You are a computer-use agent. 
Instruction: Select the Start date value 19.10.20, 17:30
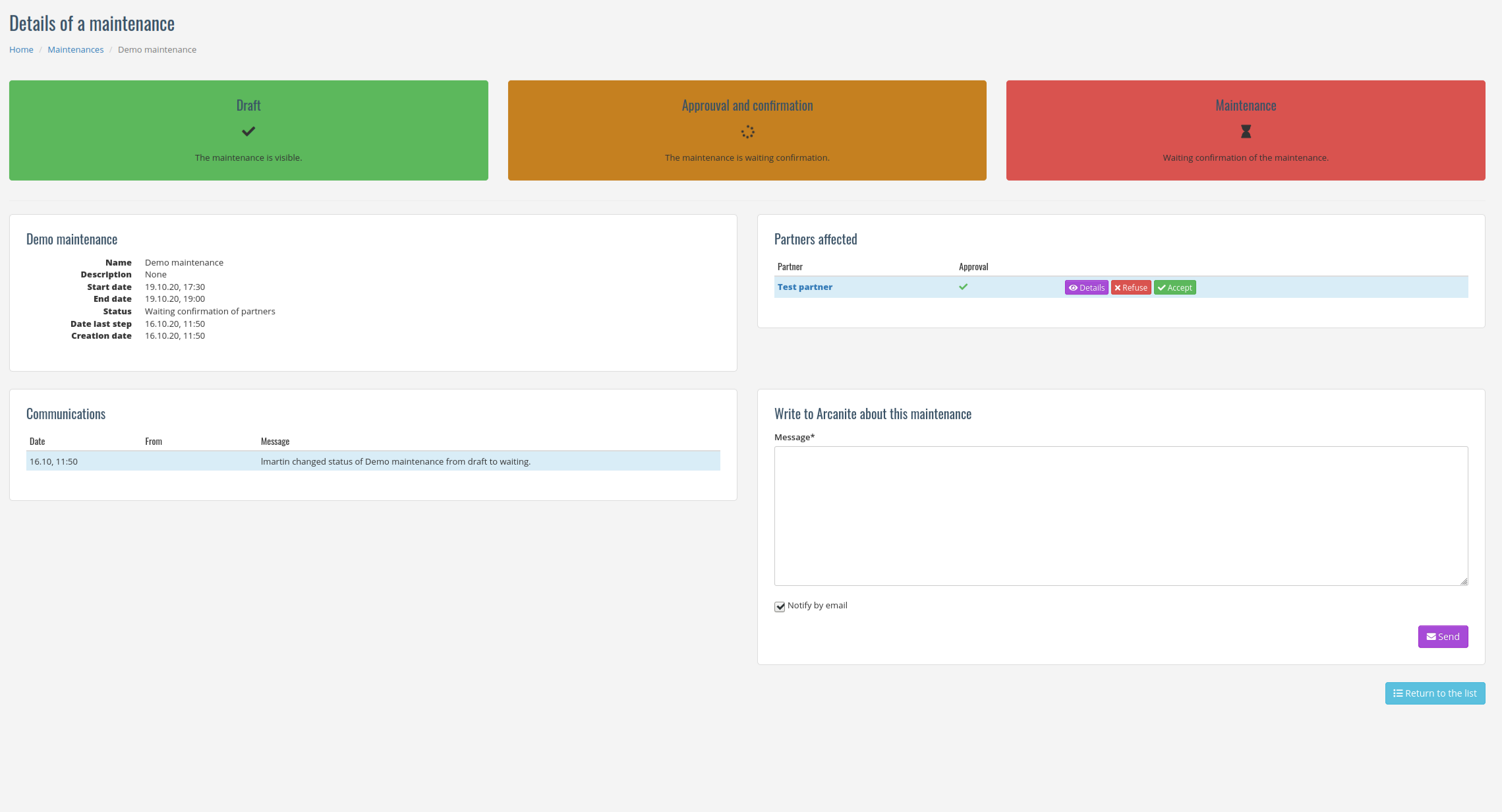[x=175, y=287]
